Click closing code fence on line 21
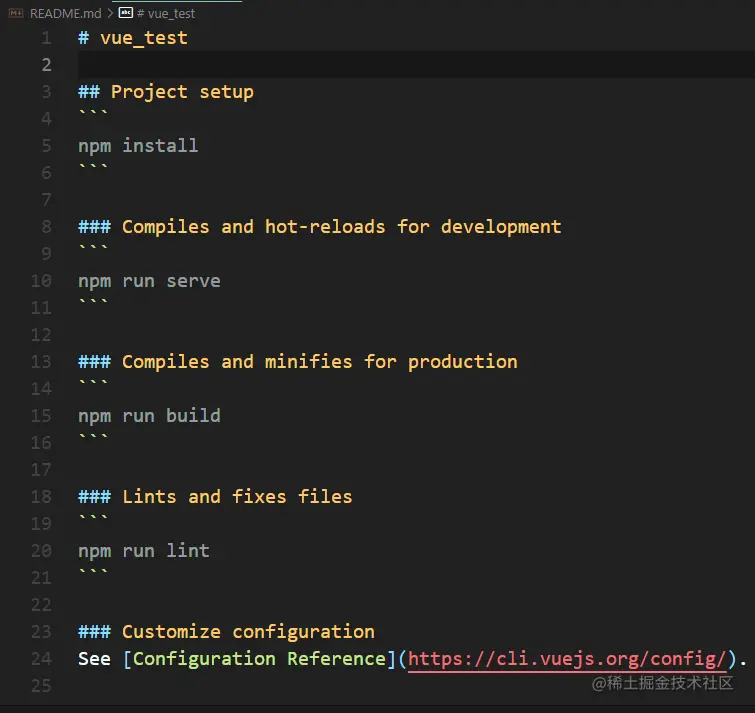The width and height of the screenshot is (755, 713). coord(93,571)
